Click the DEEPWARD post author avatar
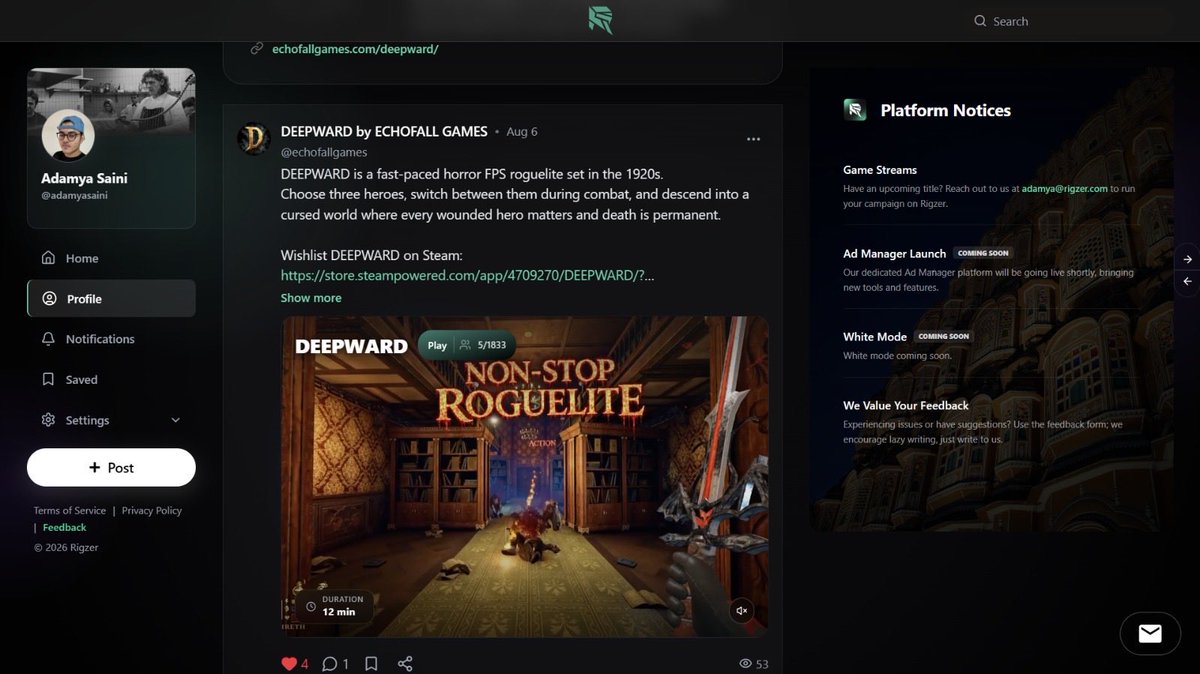The width and height of the screenshot is (1200, 674). [254, 138]
